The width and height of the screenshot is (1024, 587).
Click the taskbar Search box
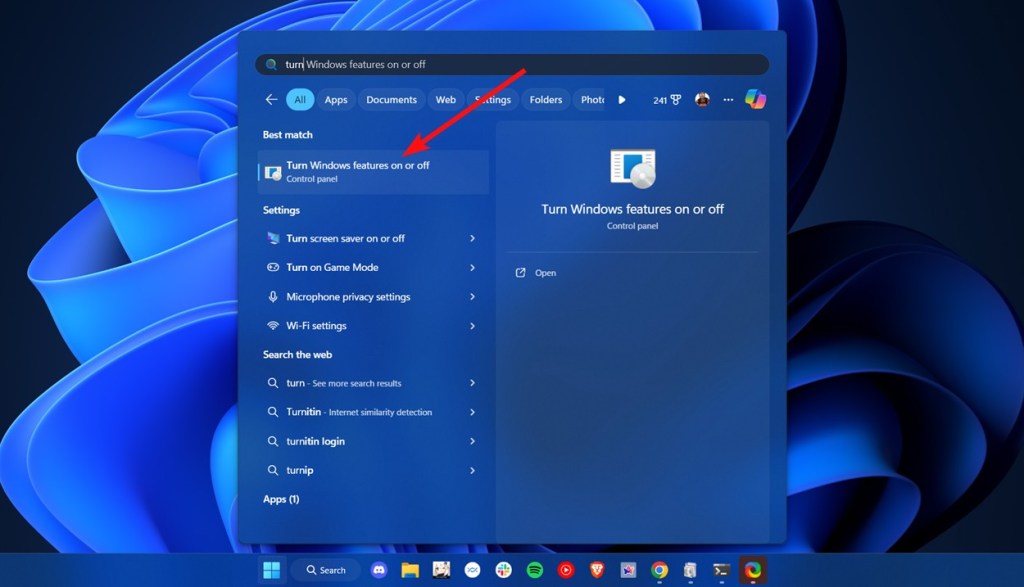pos(326,570)
